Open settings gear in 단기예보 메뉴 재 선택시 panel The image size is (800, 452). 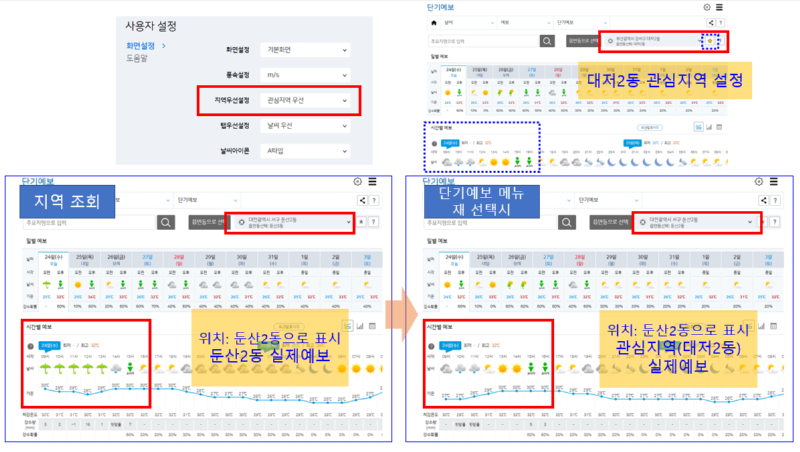pyautogui.click(x=759, y=182)
